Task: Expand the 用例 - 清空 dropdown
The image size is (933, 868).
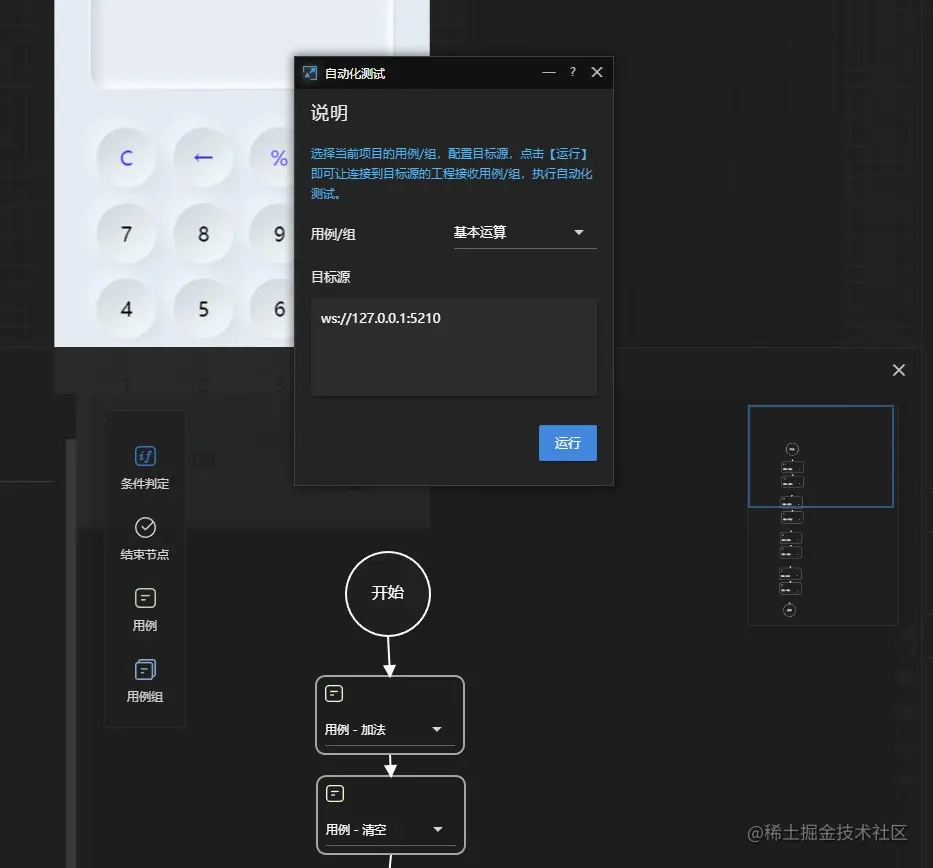Action: 390,830
